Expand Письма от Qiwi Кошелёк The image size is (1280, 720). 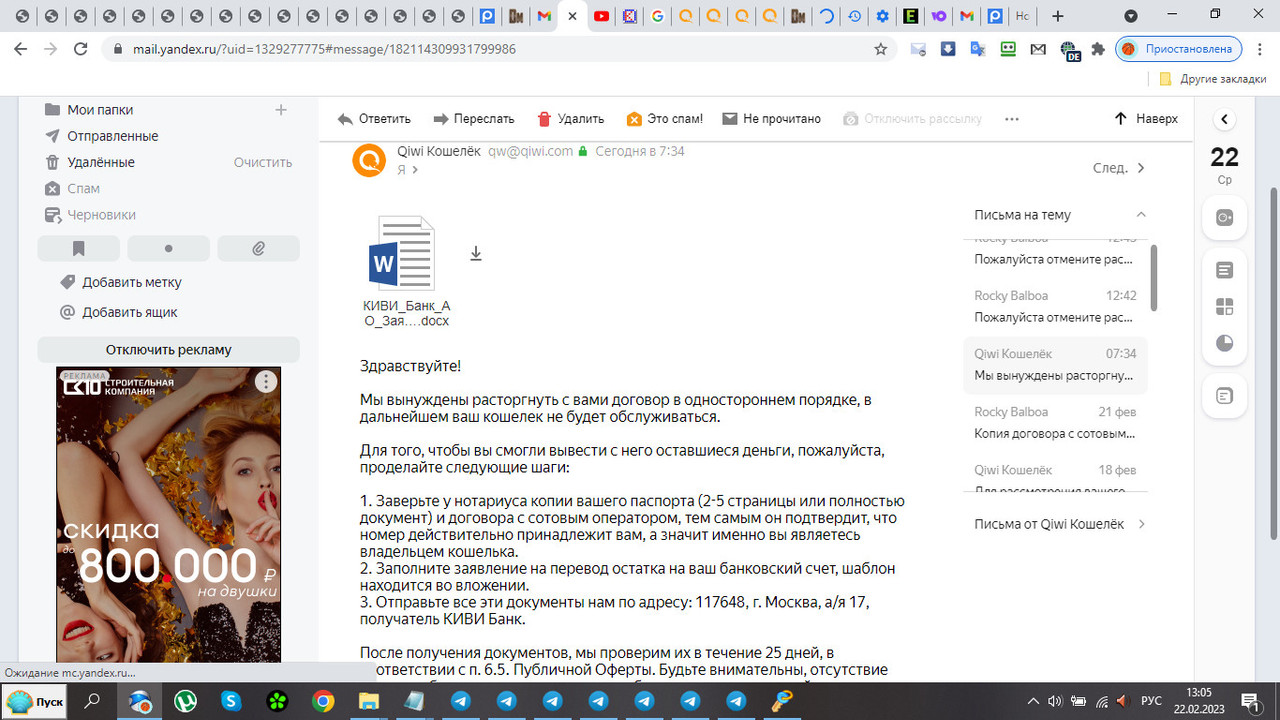pos(1141,524)
